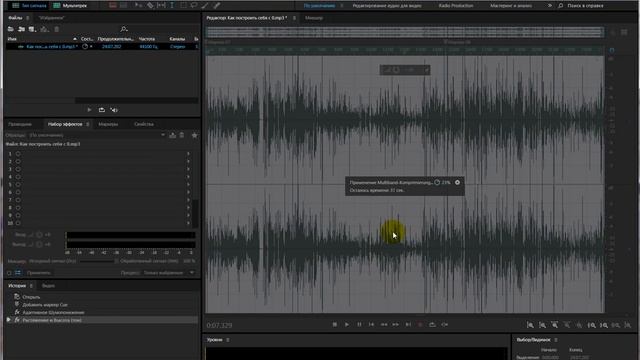Click the Apply button in Effects Rack
The image size is (640, 360).
[x=38, y=273]
